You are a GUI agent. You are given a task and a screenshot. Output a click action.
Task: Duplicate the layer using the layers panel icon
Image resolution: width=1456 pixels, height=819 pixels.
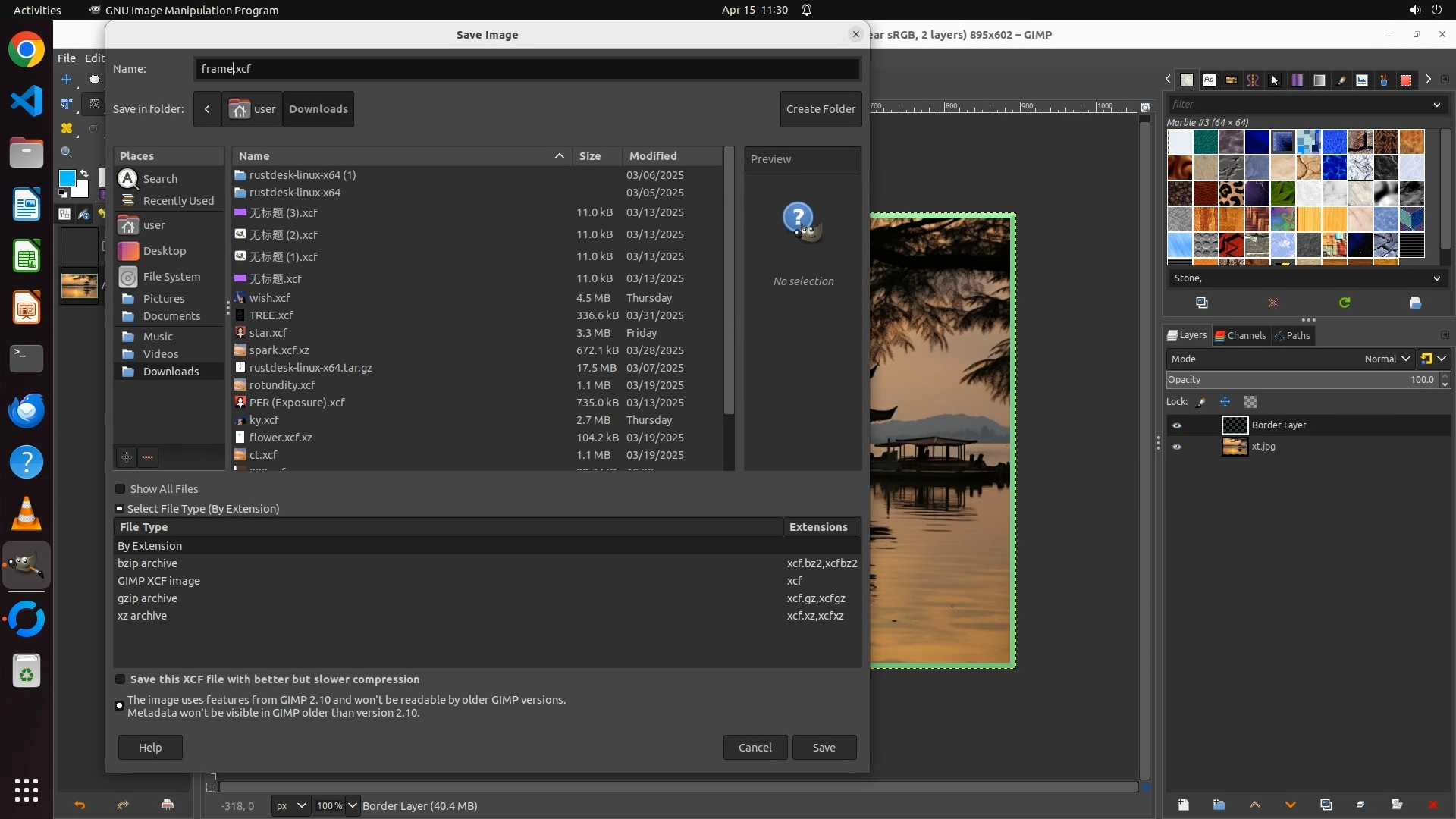tap(1326, 805)
